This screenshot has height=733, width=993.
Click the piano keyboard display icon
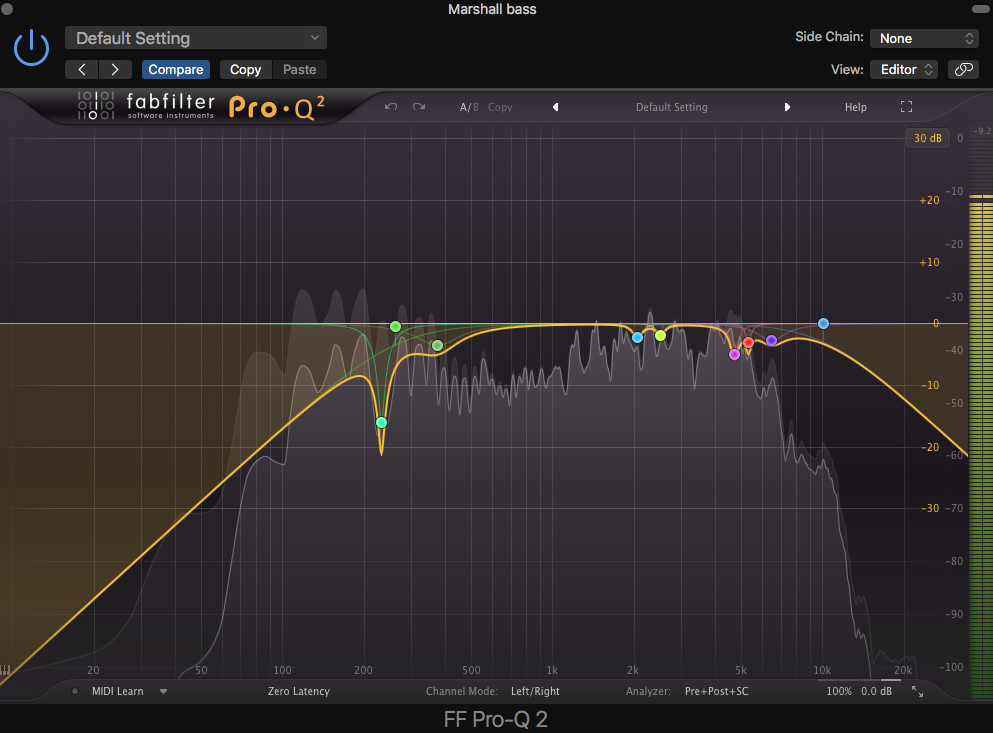6,669
